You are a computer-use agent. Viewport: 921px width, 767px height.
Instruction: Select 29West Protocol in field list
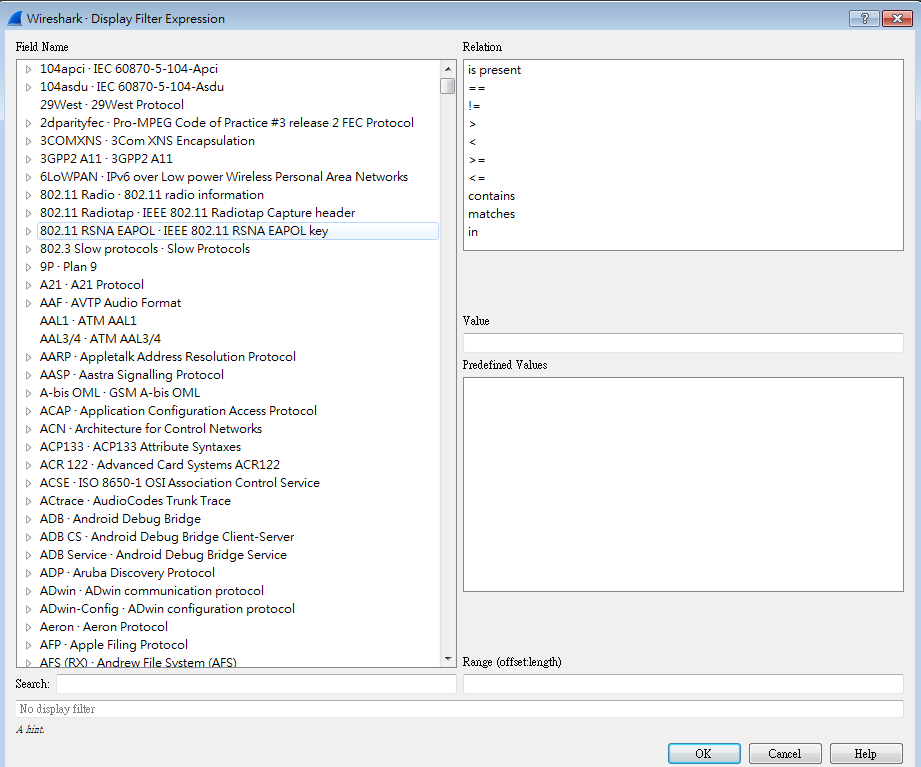pyautogui.click(x=112, y=105)
